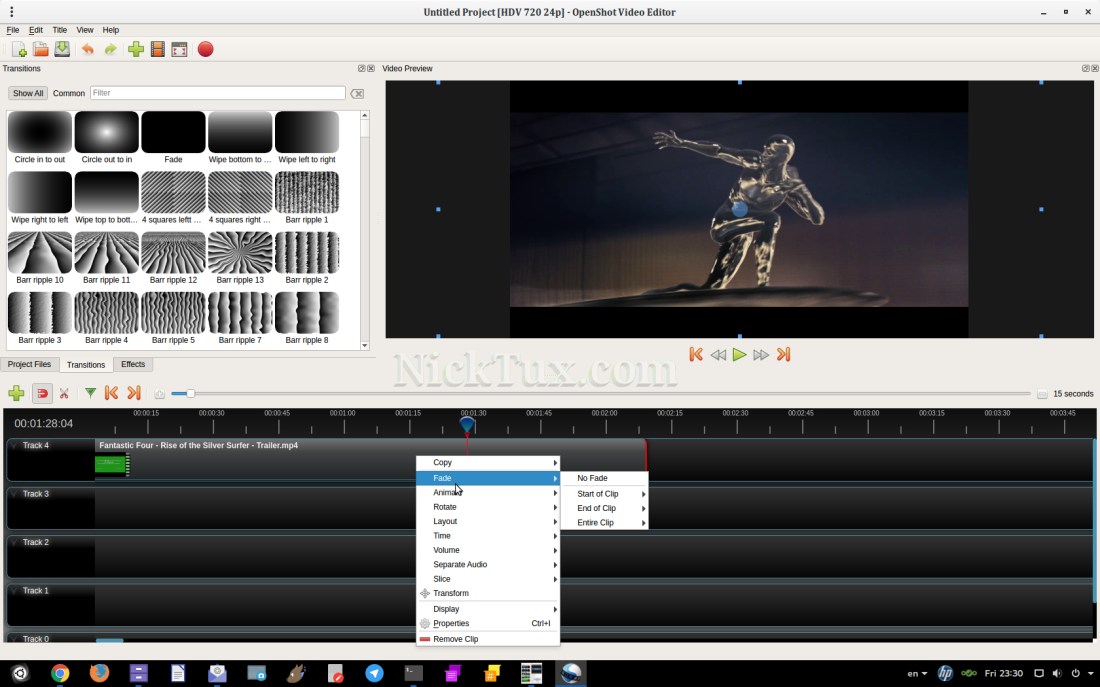This screenshot has height=687, width=1100.
Task: Enable the Show All transitions filter
Action: [28, 93]
